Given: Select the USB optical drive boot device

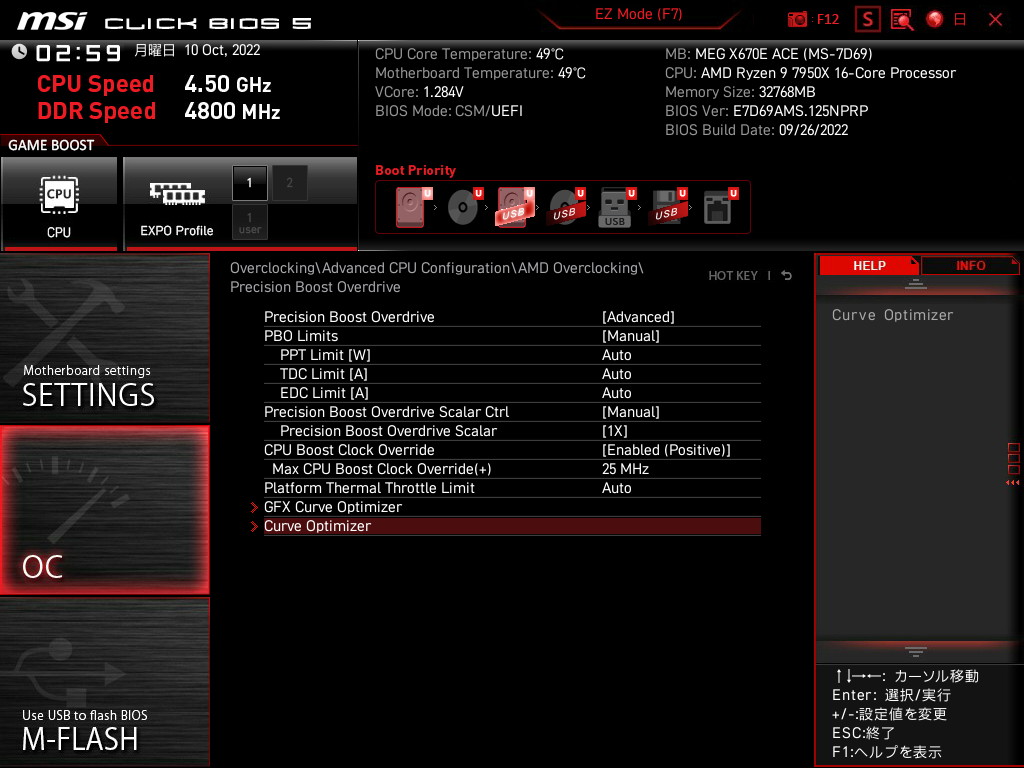Looking at the screenshot, I should click(x=566, y=207).
